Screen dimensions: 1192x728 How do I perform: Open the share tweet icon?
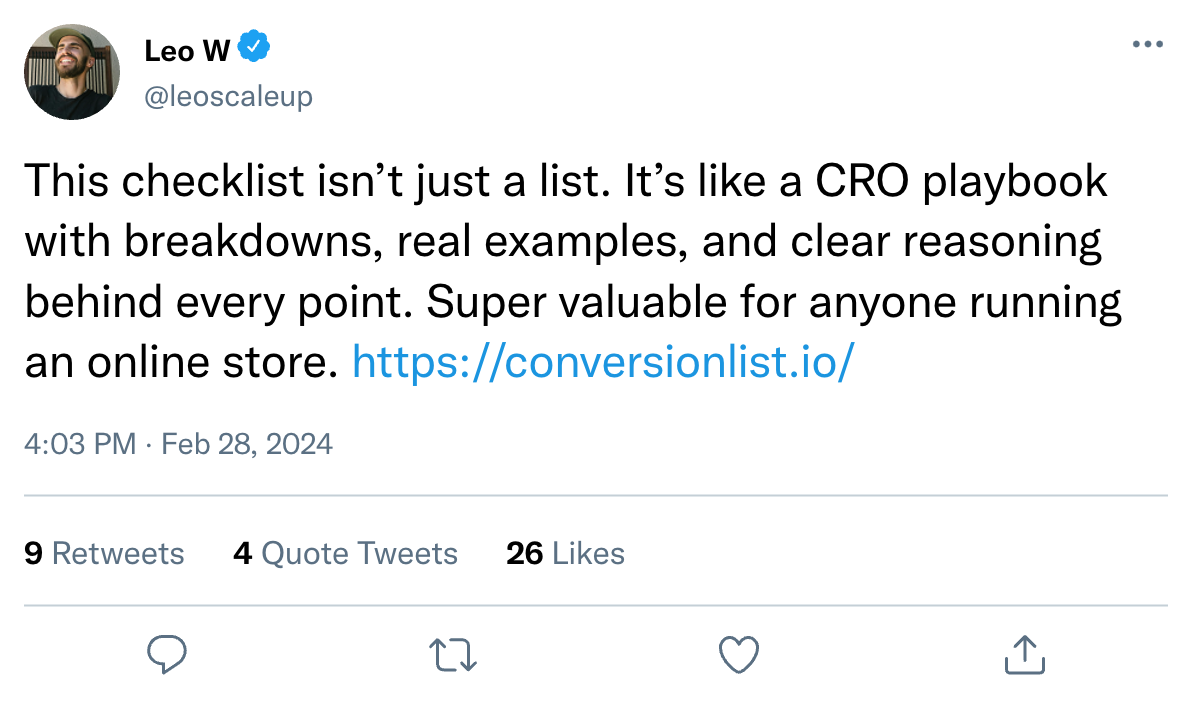(x=1024, y=655)
